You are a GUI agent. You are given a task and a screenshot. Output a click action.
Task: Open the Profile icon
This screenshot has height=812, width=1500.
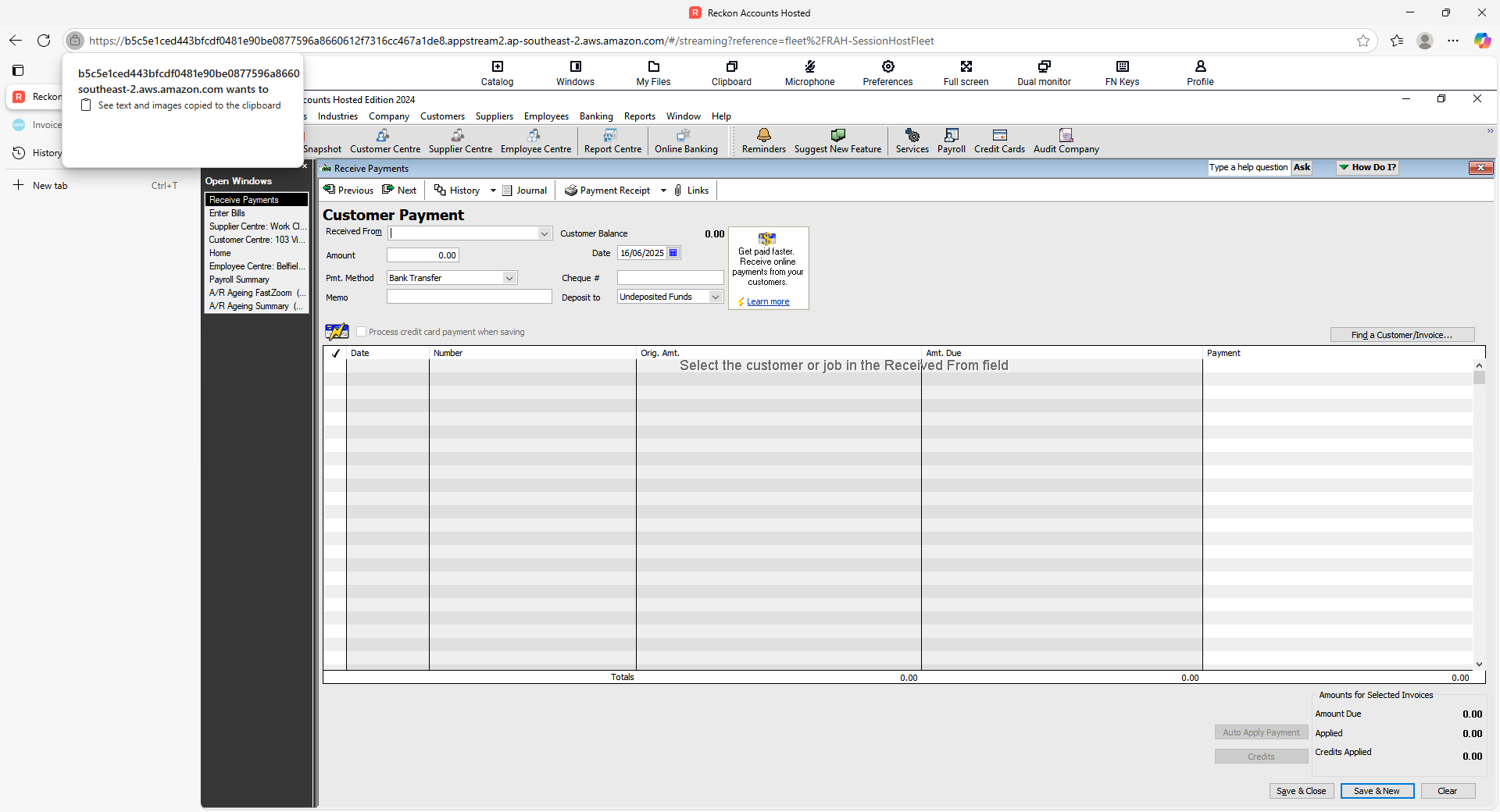pyautogui.click(x=1200, y=73)
